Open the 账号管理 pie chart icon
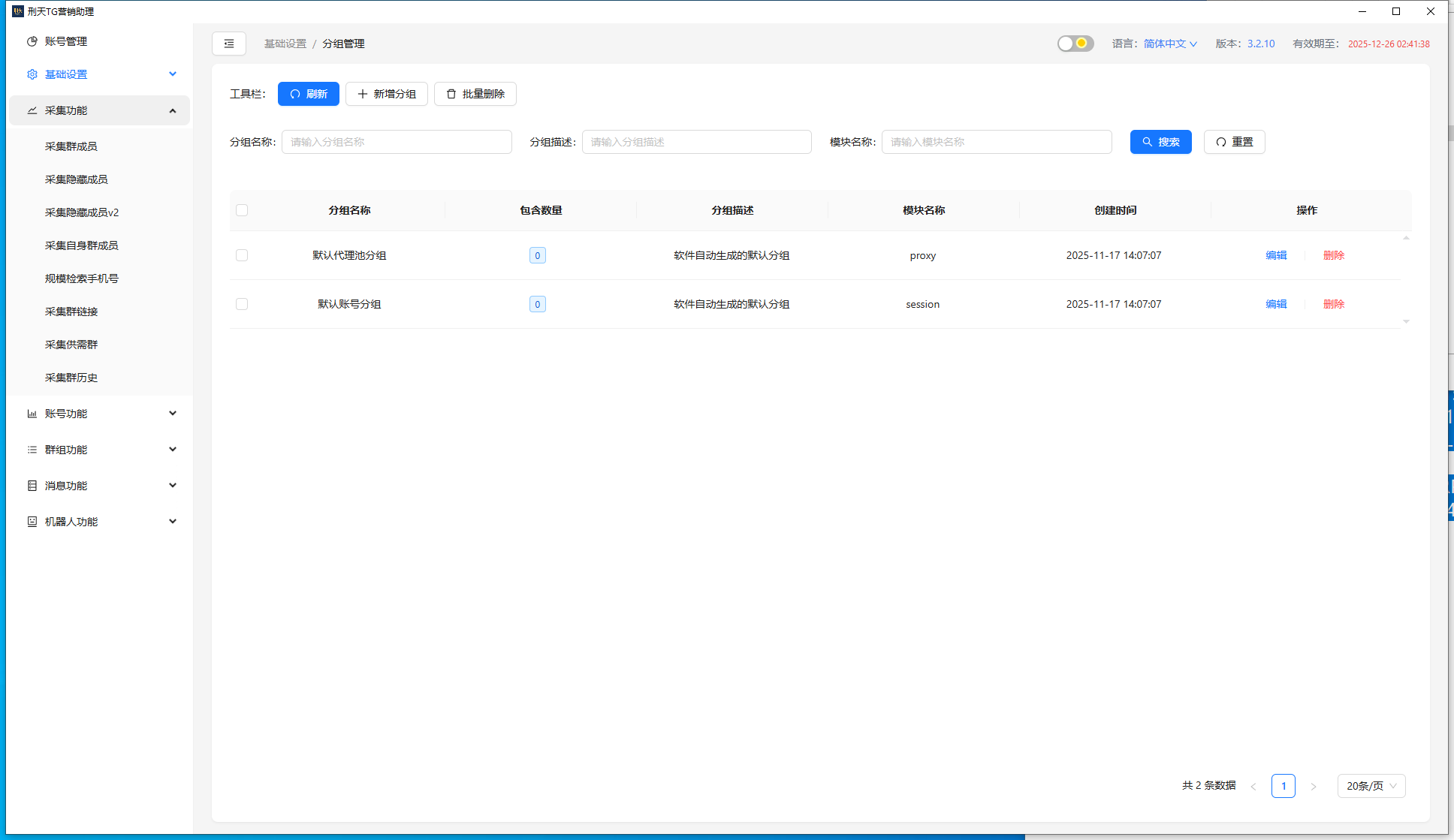 tap(32, 41)
